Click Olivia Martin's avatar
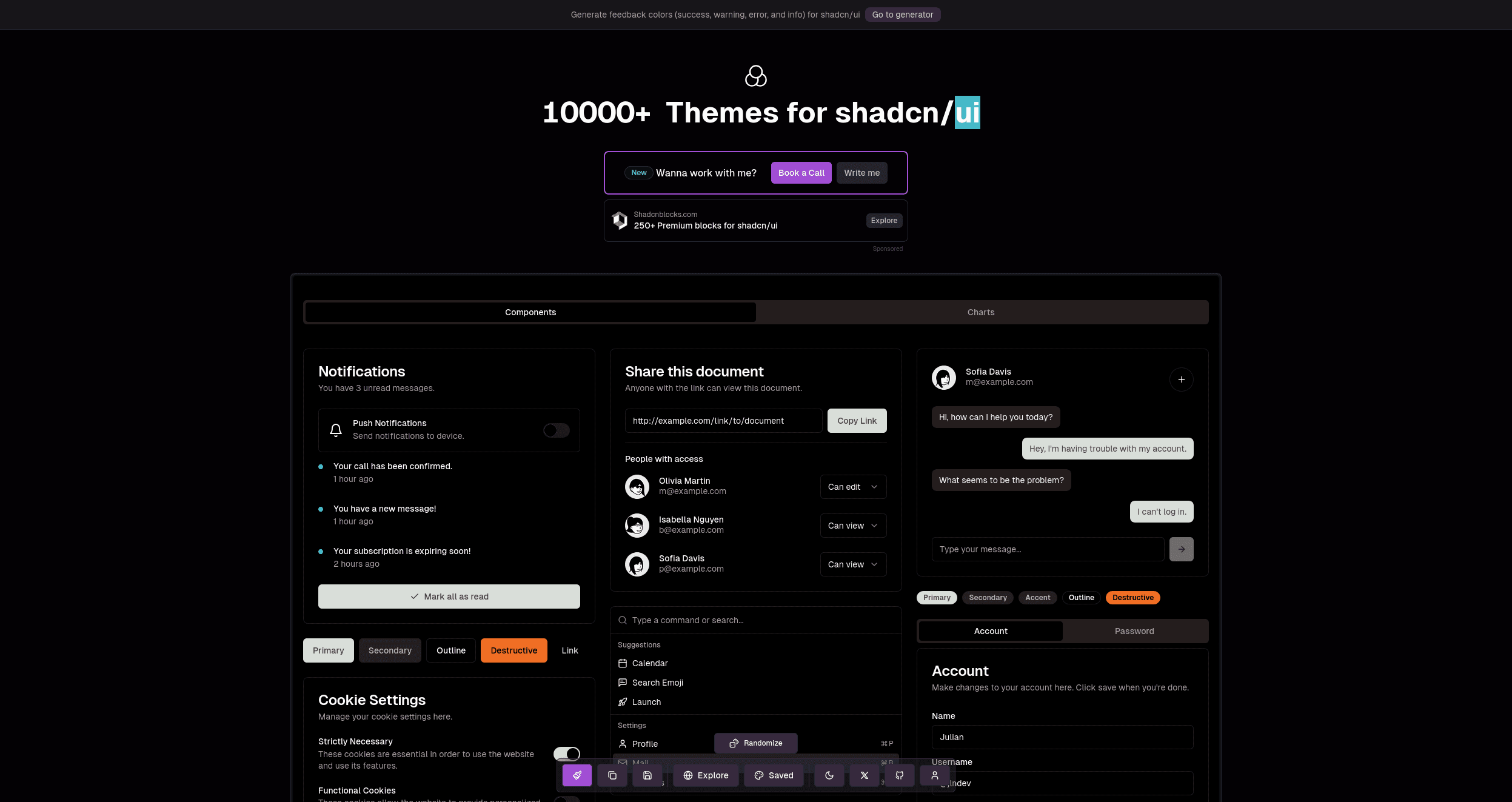The height and width of the screenshot is (802, 1512). [x=637, y=487]
